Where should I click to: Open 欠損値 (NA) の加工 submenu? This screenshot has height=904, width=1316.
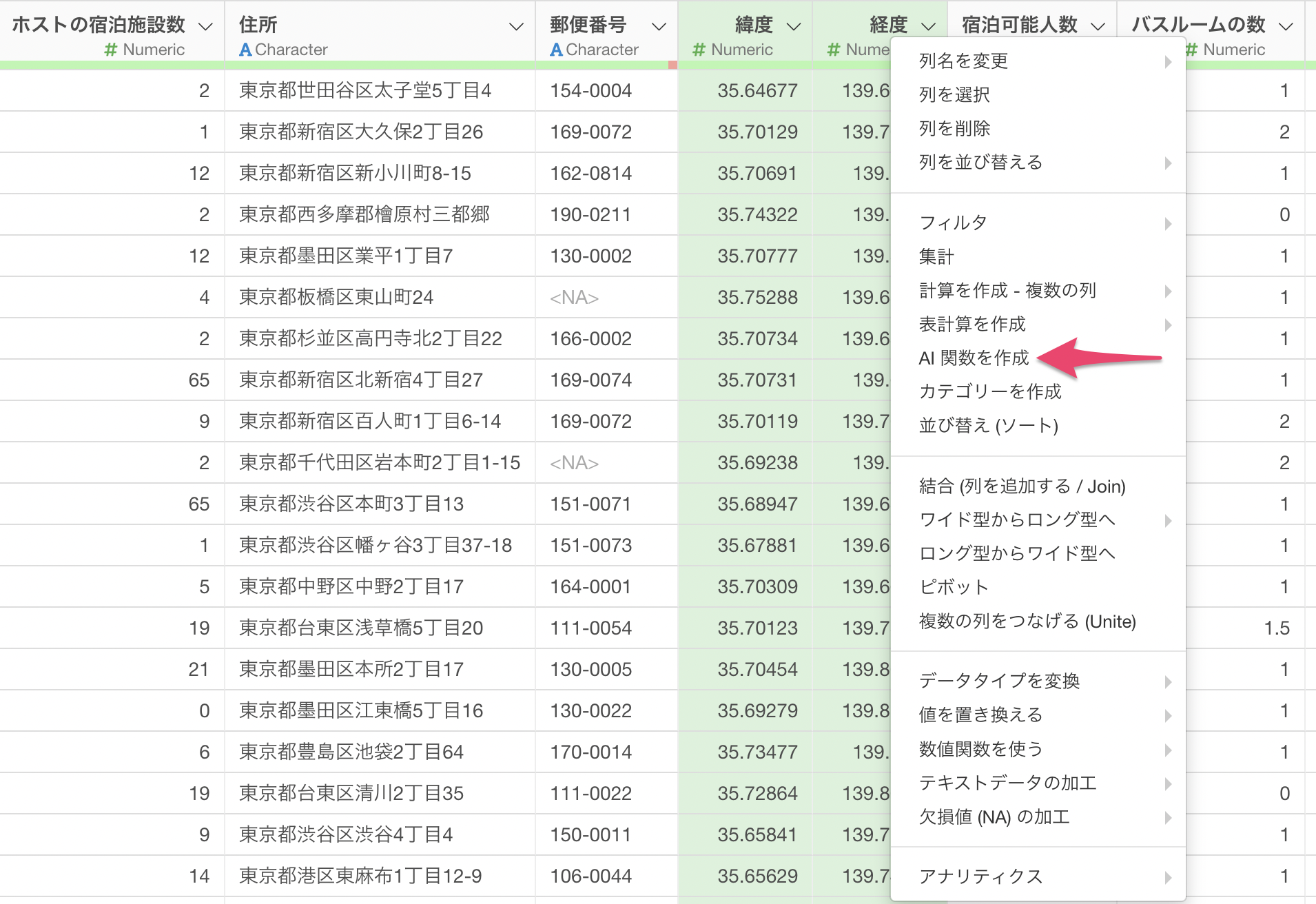click(x=994, y=817)
